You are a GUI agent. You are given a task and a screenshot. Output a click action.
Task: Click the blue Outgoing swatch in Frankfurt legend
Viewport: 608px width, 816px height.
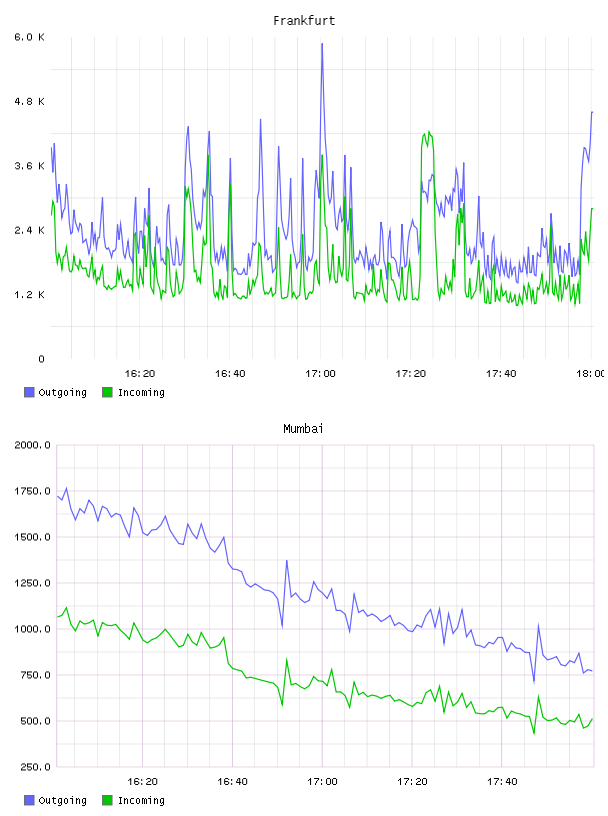click(x=29, y=392)
